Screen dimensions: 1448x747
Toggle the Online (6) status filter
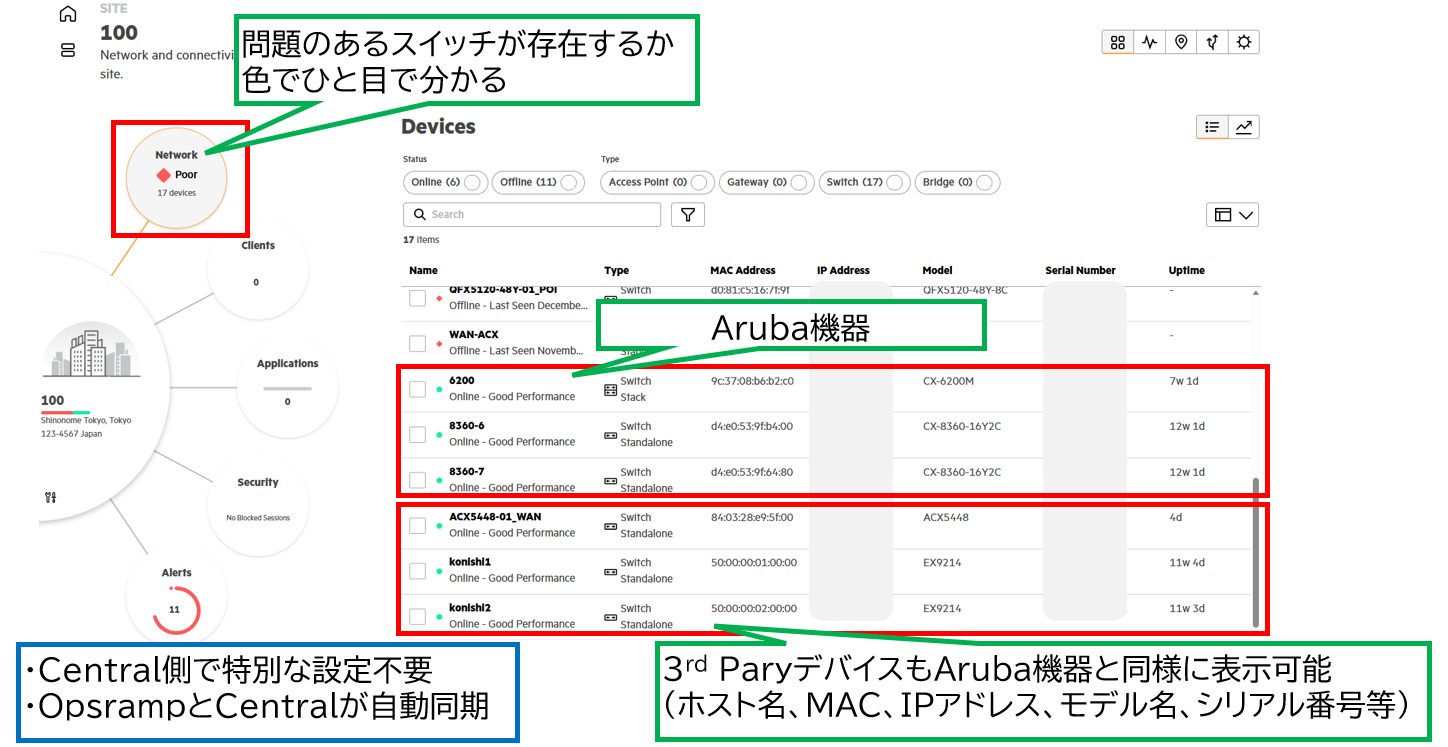[x=445, y=182]
